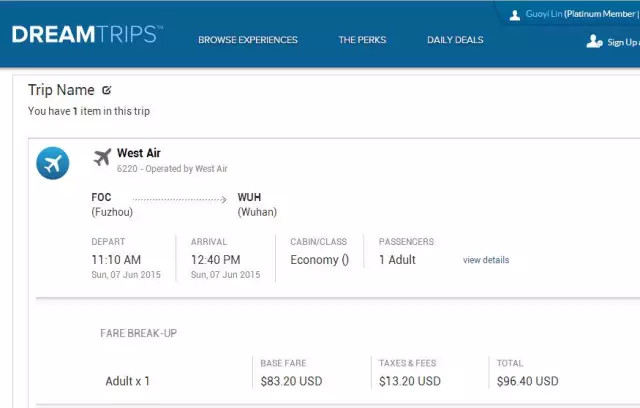Click the Guoyi Lin account name
This screenshot has width=640, height=408.
[x=543, y=15]
